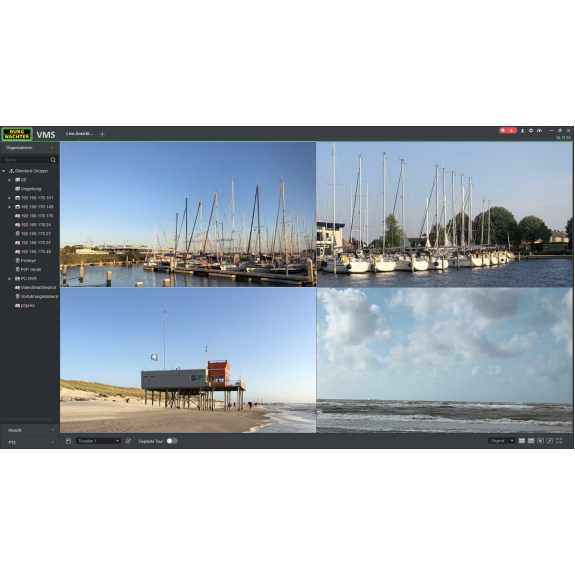
Task: Toggle the Geplante Tour switch
Action: (x=172, y=441)
